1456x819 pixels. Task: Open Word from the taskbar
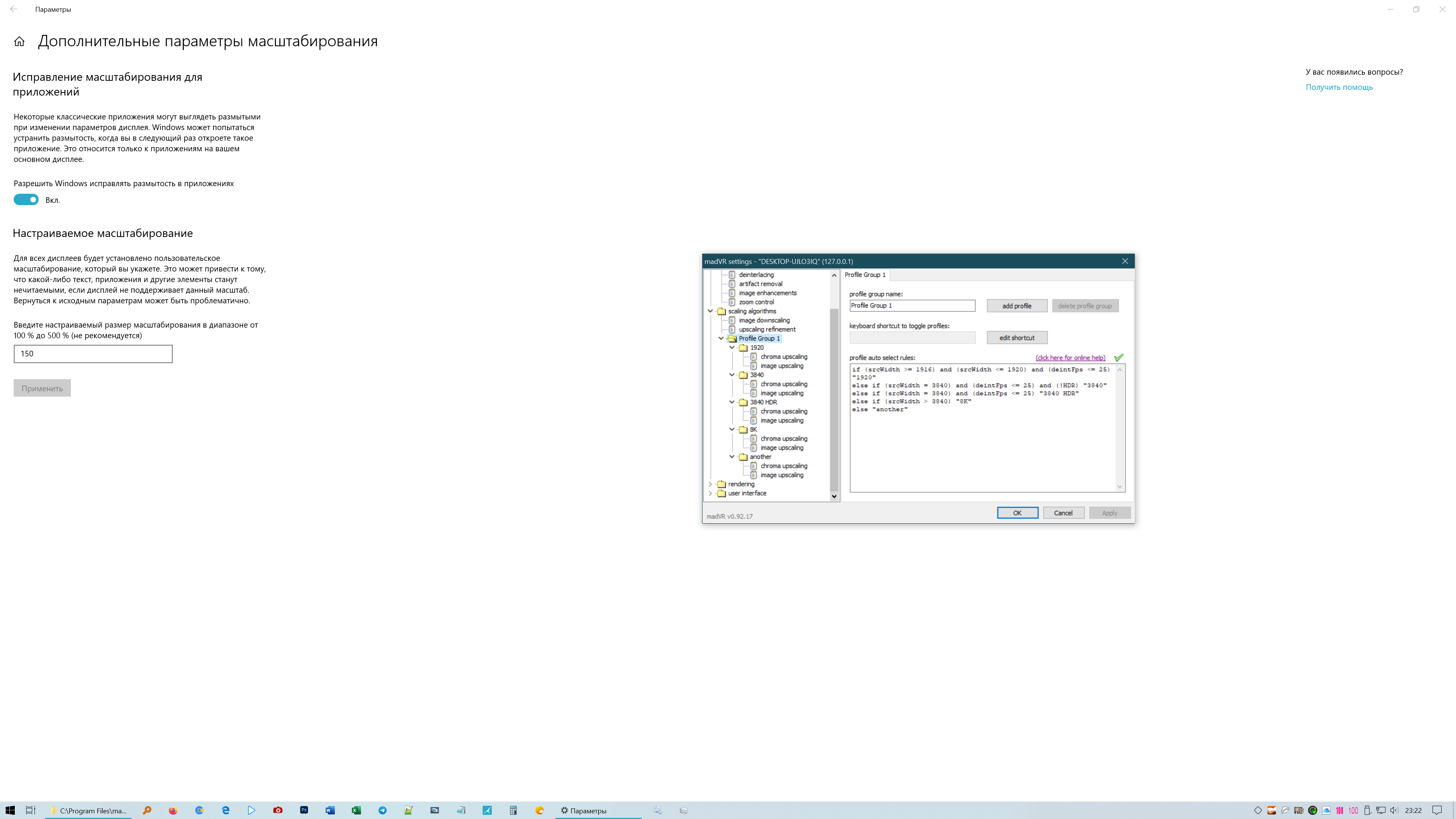pos(330,810)
